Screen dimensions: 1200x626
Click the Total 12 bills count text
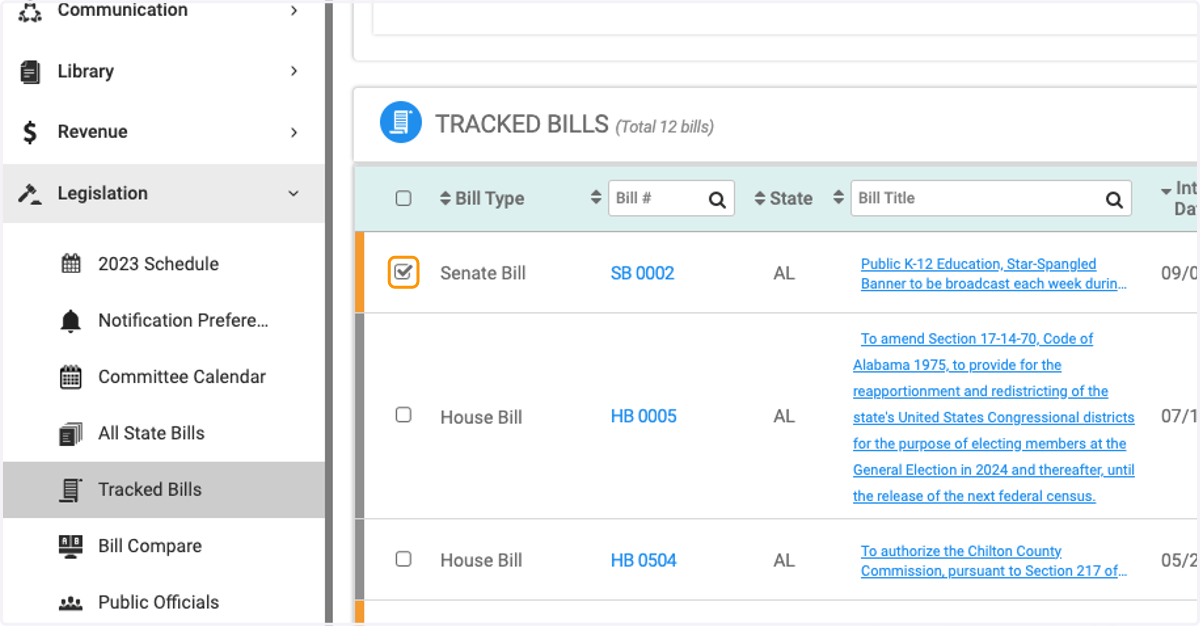pyautogui.click(x=665, y=127)
